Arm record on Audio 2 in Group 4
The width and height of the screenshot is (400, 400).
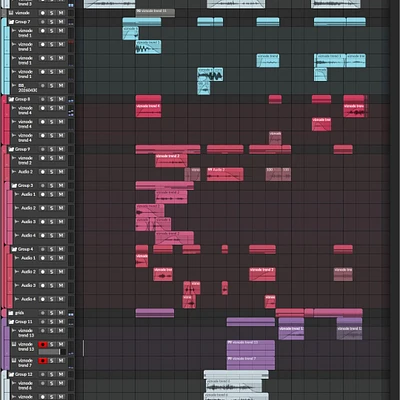(43, 272)
